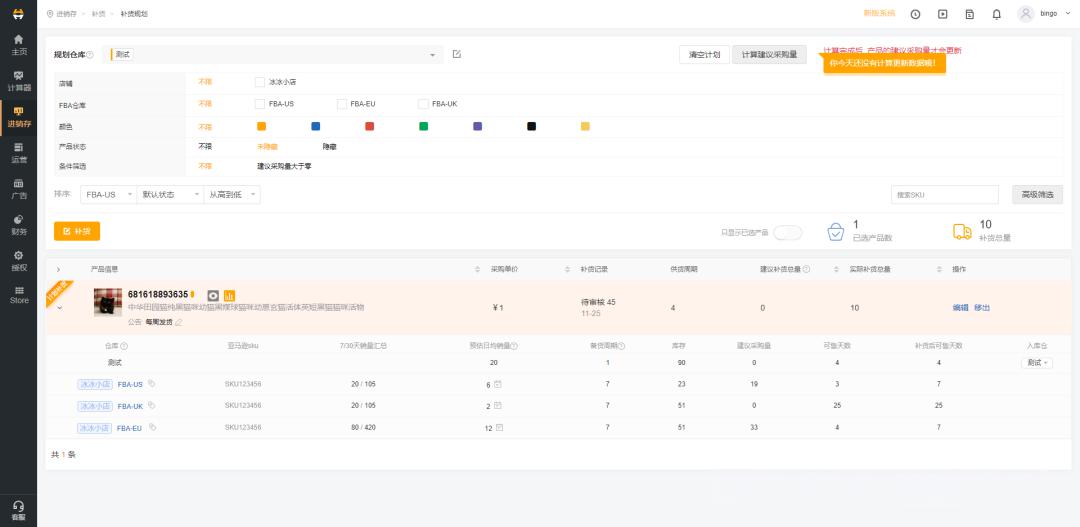The height and width of the screenshot is (527, 1080).
Task: Click the 清空计划 button
Action: 703,55
